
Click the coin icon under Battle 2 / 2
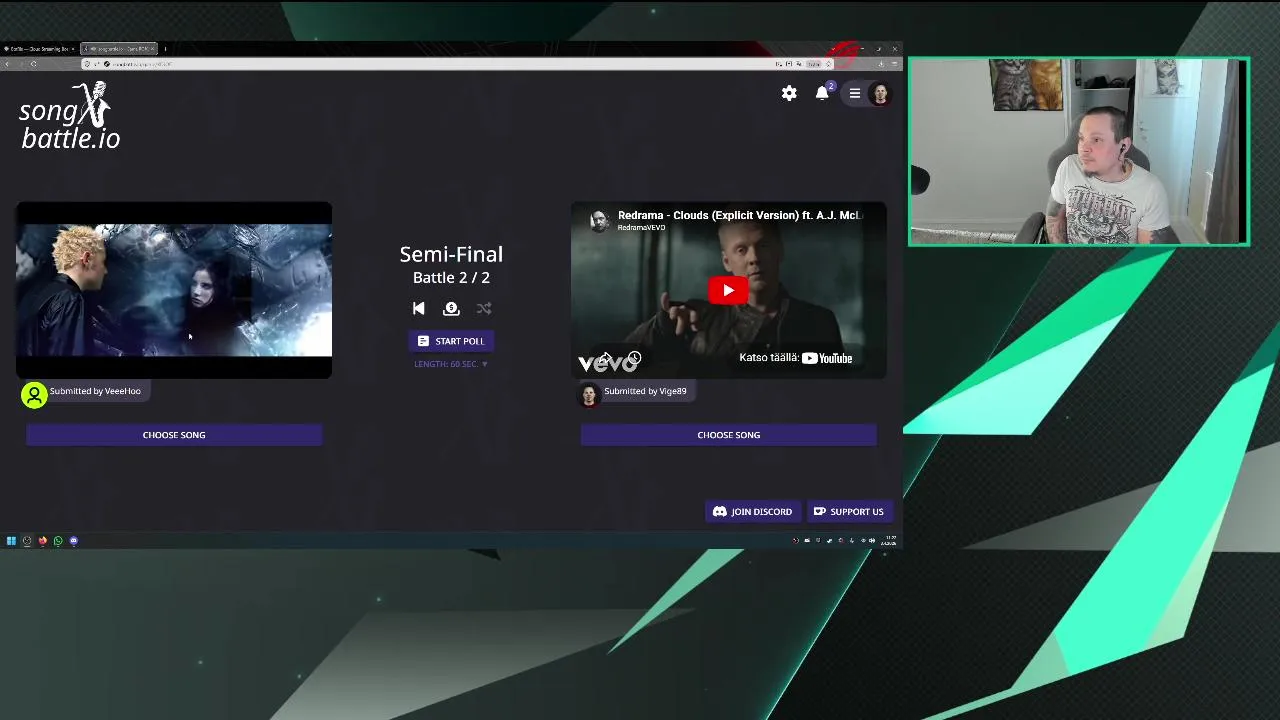pyautogui.click(x=451, y=308)
